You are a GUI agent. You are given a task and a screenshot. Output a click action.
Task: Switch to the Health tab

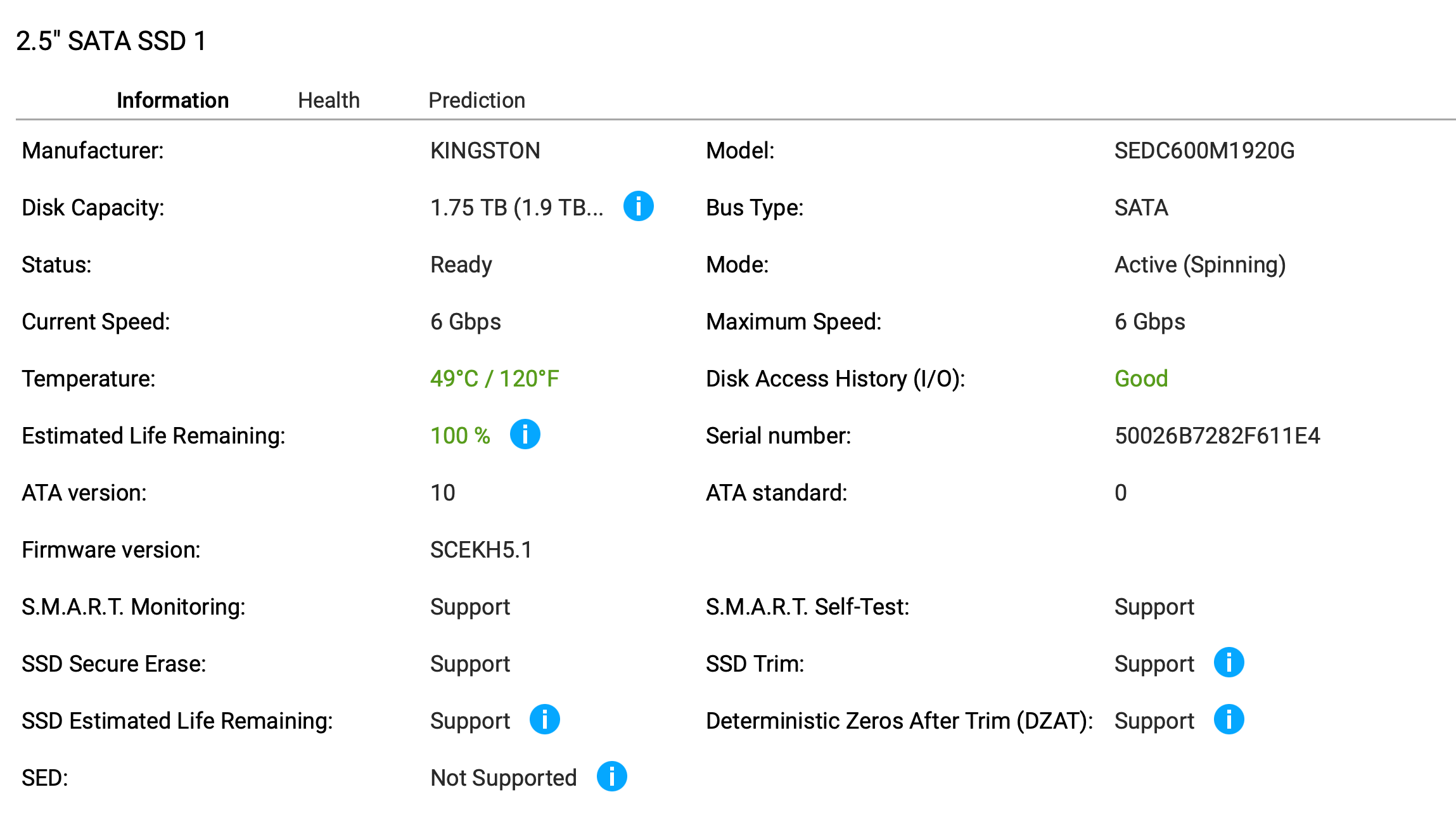tap(329, 100)
